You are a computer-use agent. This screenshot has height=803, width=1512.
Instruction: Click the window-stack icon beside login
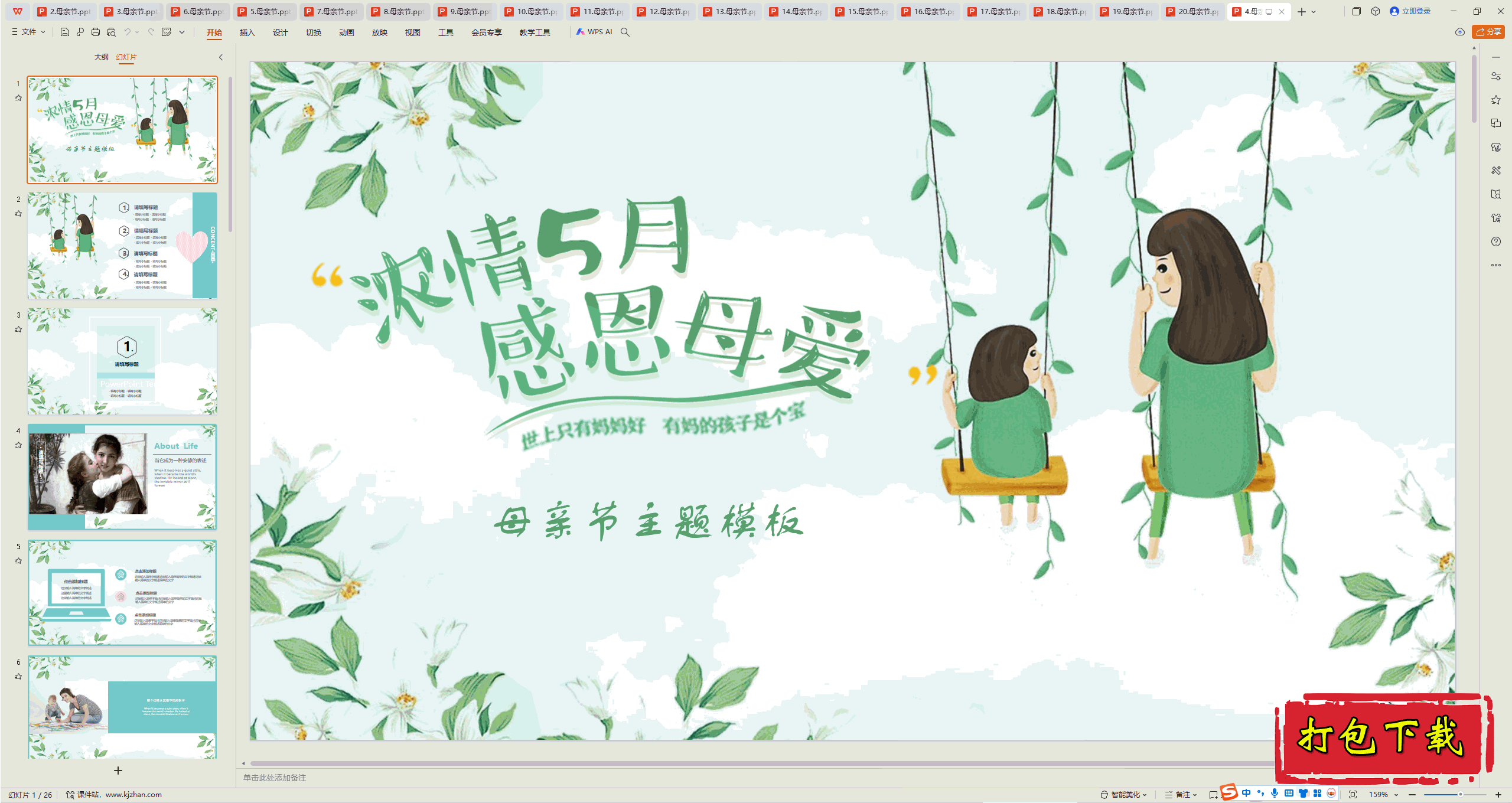pyautogui.click(x=1357, y=11)
